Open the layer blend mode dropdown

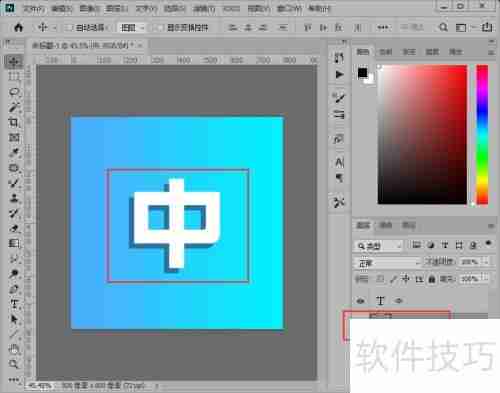pos(388,263)
